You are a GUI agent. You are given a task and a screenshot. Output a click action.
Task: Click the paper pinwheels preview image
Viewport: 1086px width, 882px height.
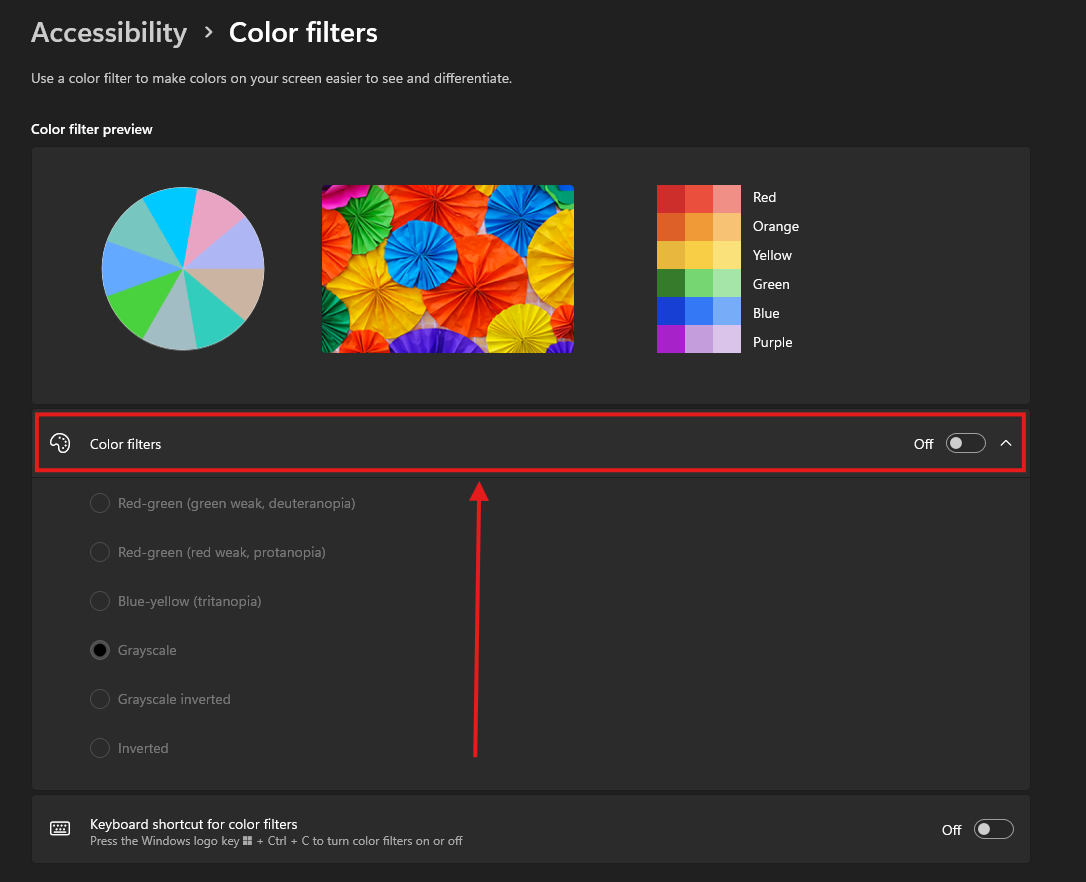(447, 268)
